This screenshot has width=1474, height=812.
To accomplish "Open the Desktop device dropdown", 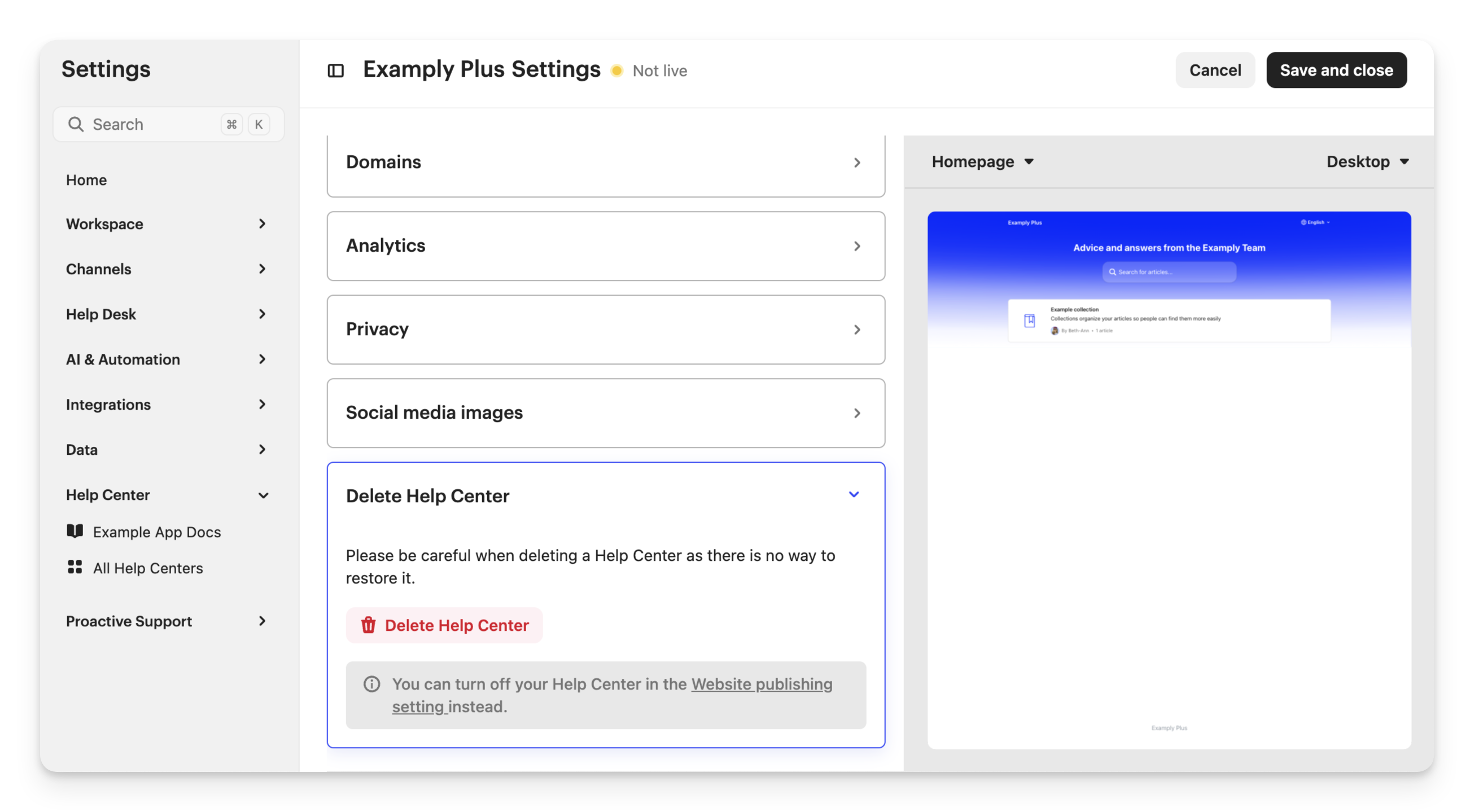I will coord(1367,162).
